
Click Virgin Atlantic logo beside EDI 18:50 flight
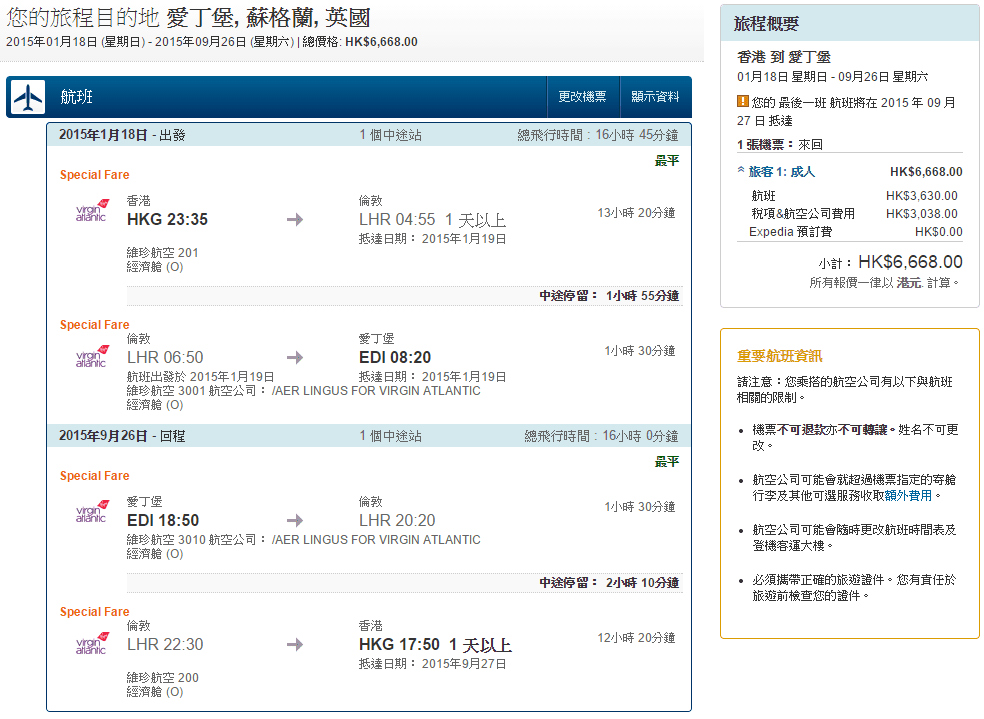91,513
